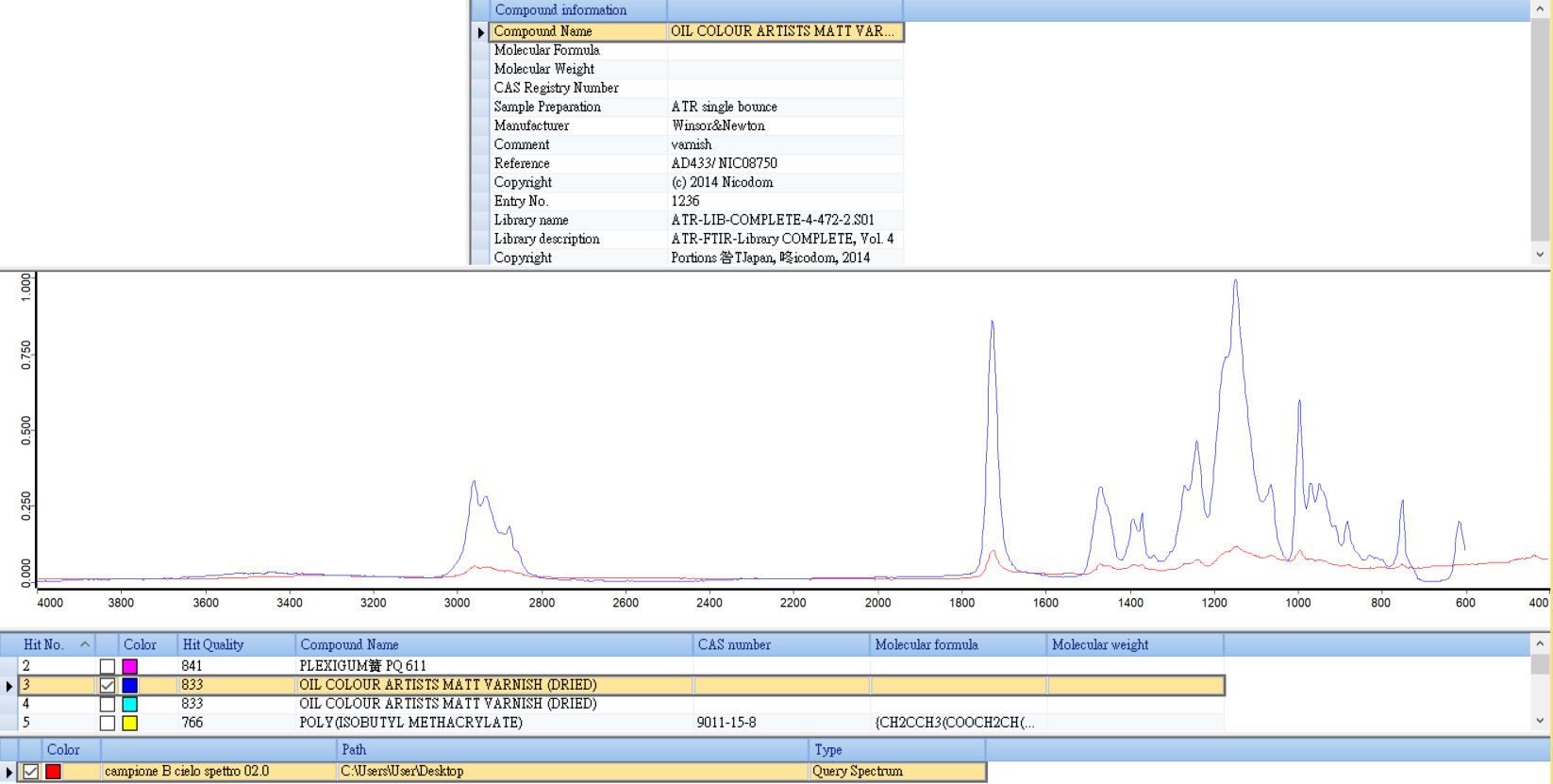1553x784 pixels.
Task: Click the query spectrum name campione B cielo
Action: (187, 772)
